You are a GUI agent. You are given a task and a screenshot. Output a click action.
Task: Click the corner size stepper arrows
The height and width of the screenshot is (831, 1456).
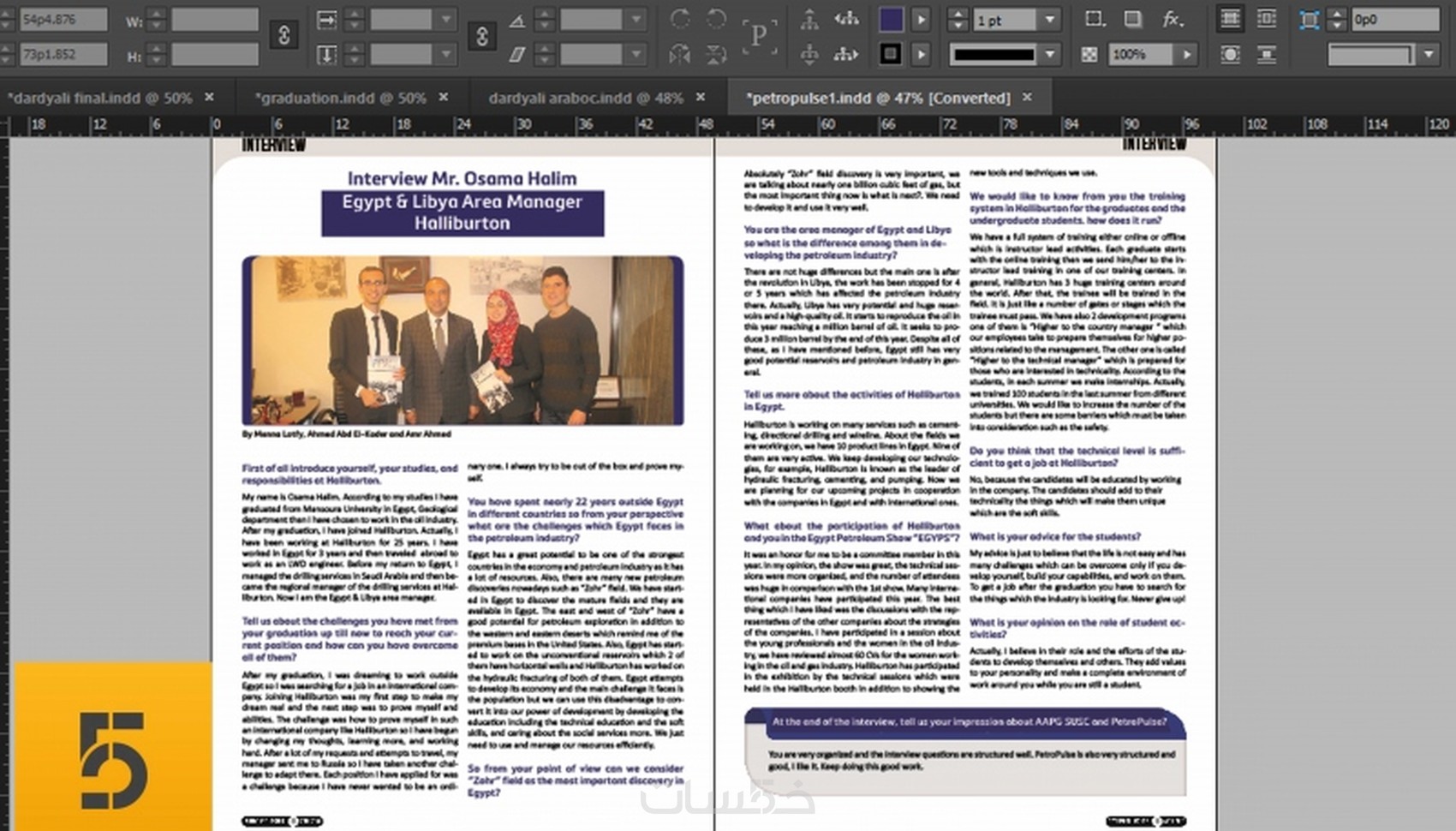tap(1337, 19)
